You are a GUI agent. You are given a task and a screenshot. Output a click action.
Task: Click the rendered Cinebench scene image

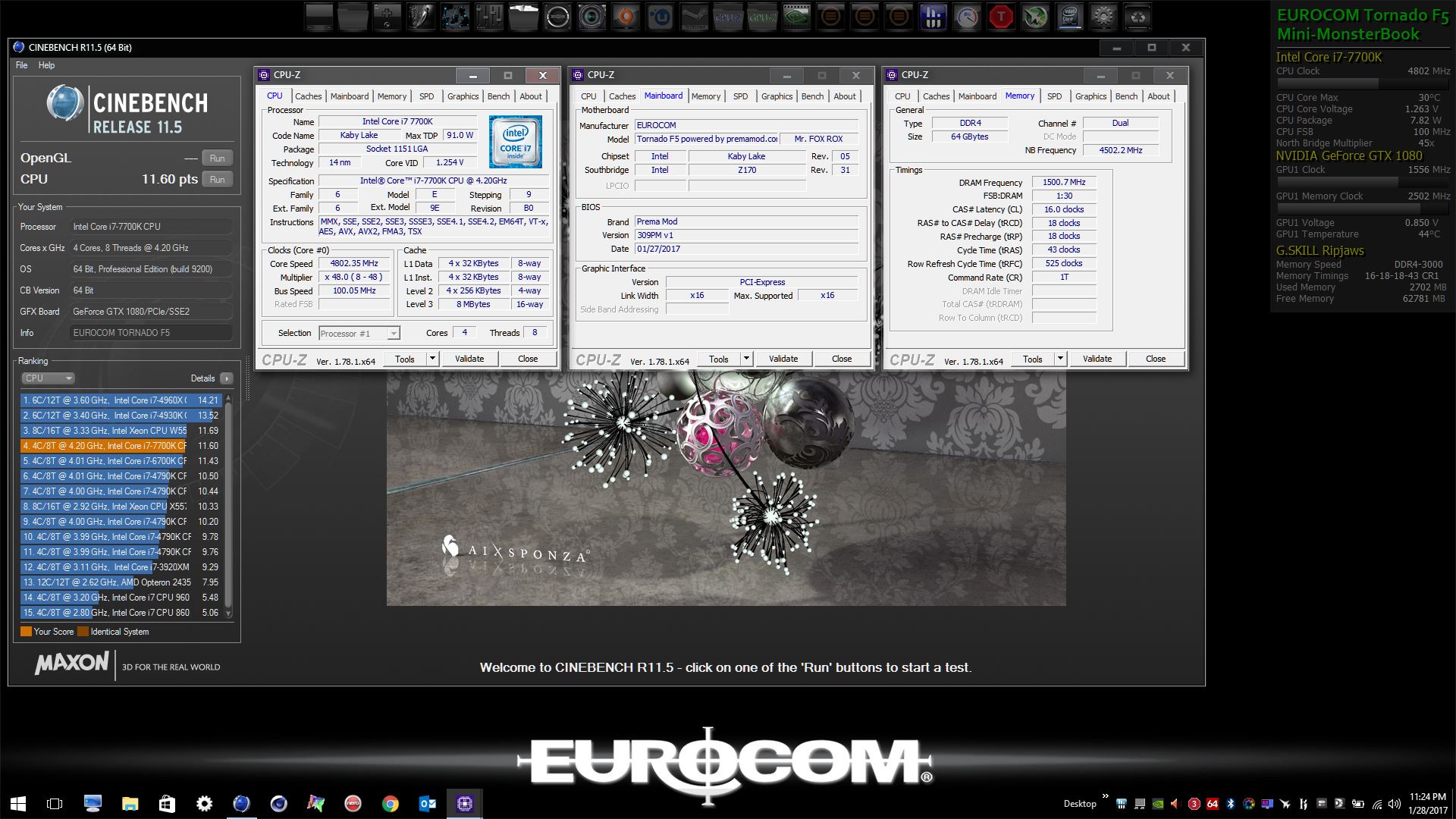(726, 488)
